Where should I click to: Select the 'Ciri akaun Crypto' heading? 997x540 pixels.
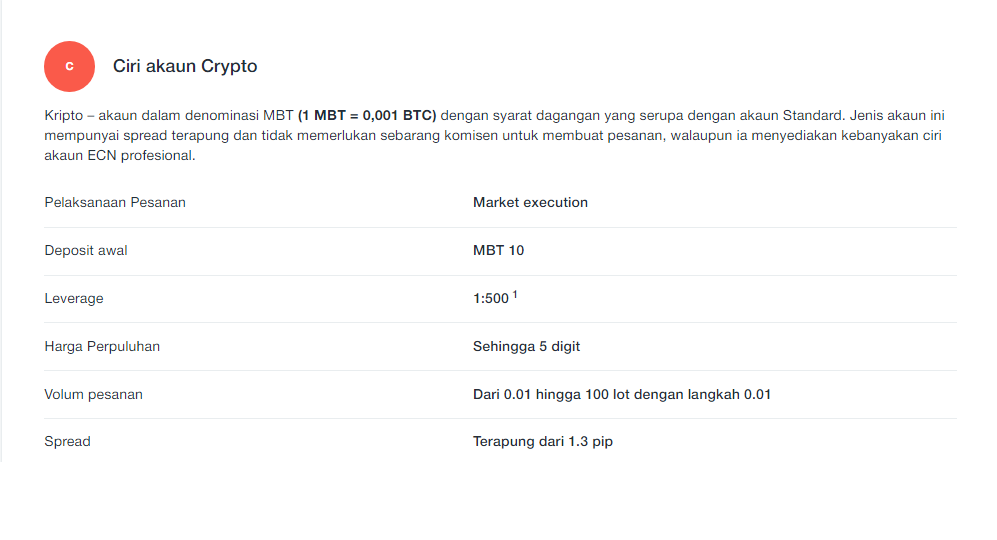point(185,66)
